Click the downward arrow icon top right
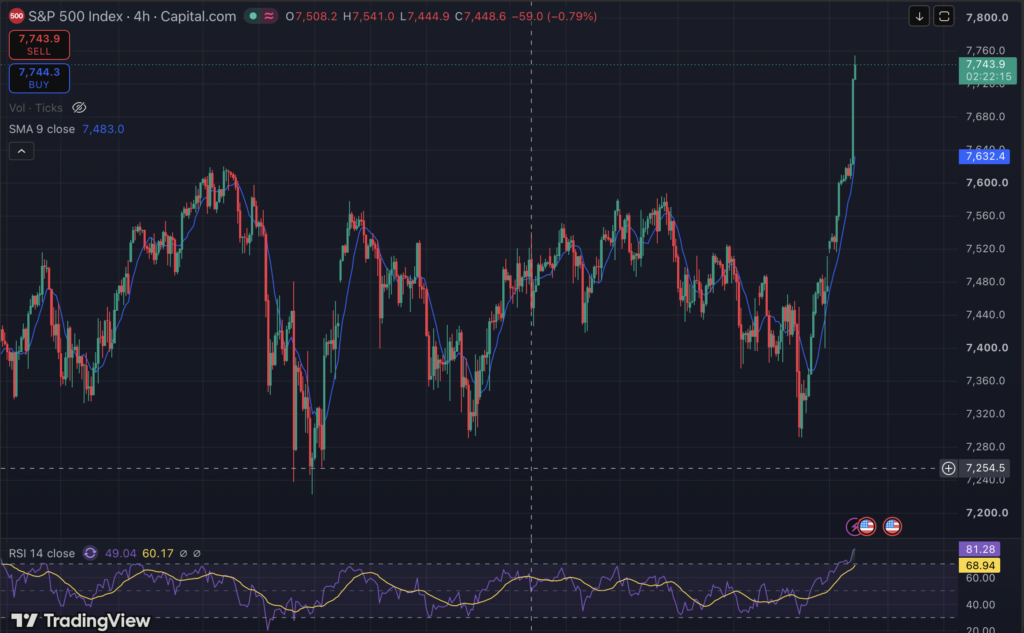This screenshot has height=633, width=1024. pos(919,16)
